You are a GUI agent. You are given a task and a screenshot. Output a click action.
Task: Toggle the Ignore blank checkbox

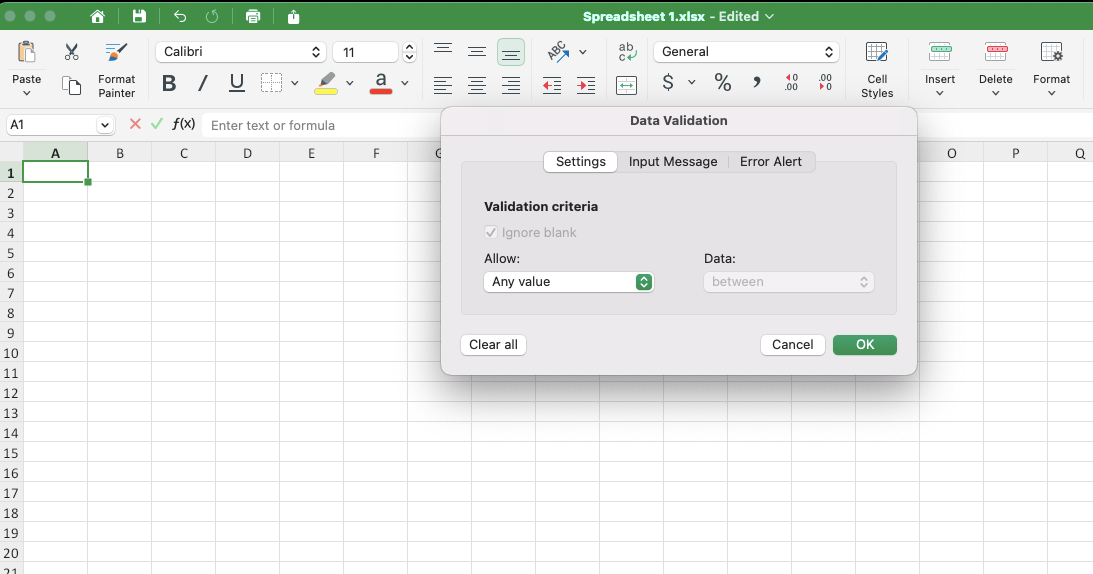(x=491, y=233)
